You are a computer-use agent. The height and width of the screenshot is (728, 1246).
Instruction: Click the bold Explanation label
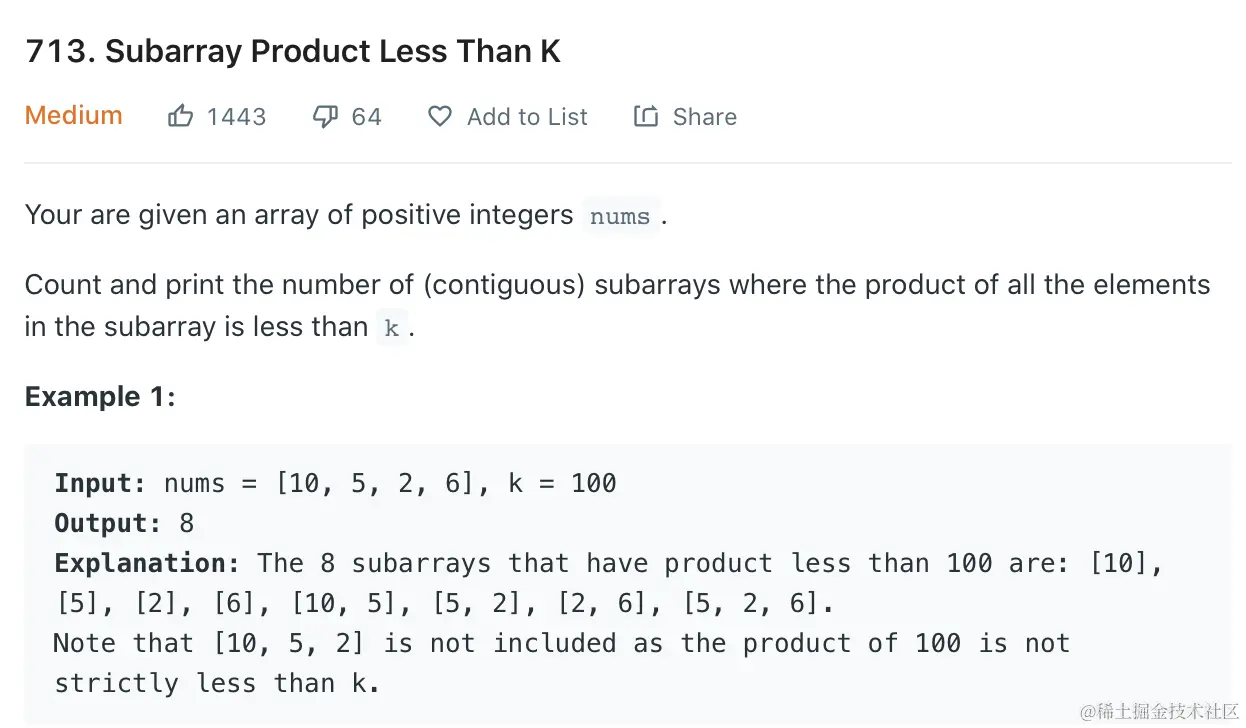pyautogui.click(x=147, y=564)
